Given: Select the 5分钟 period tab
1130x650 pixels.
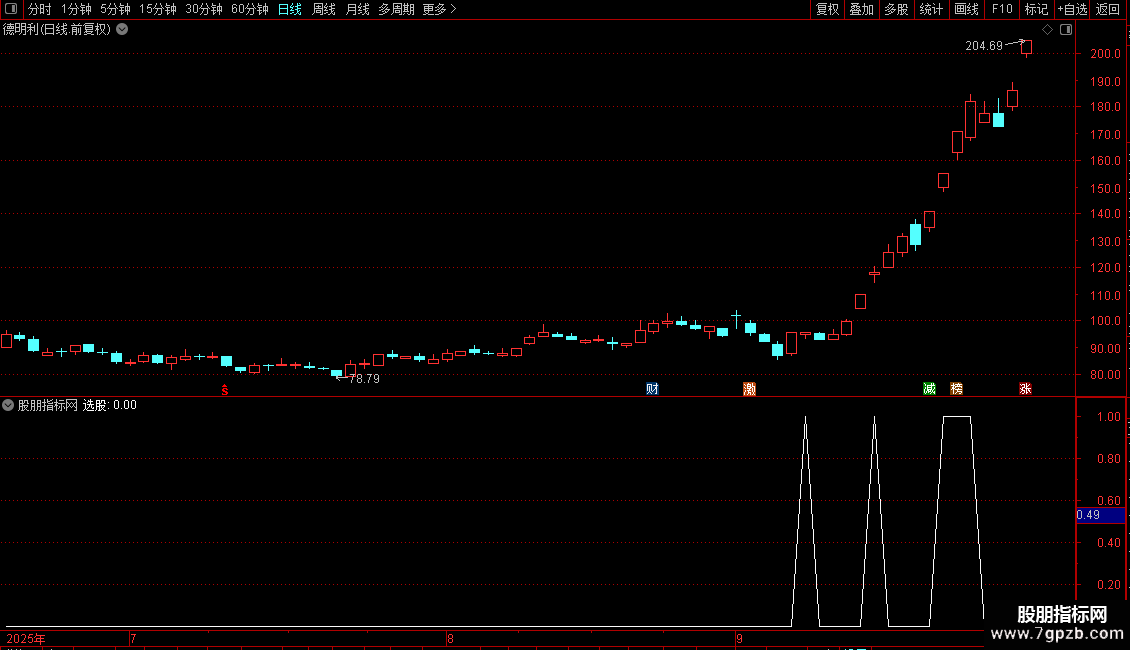Looking at the screenshot, I should (x=115, y=9).
